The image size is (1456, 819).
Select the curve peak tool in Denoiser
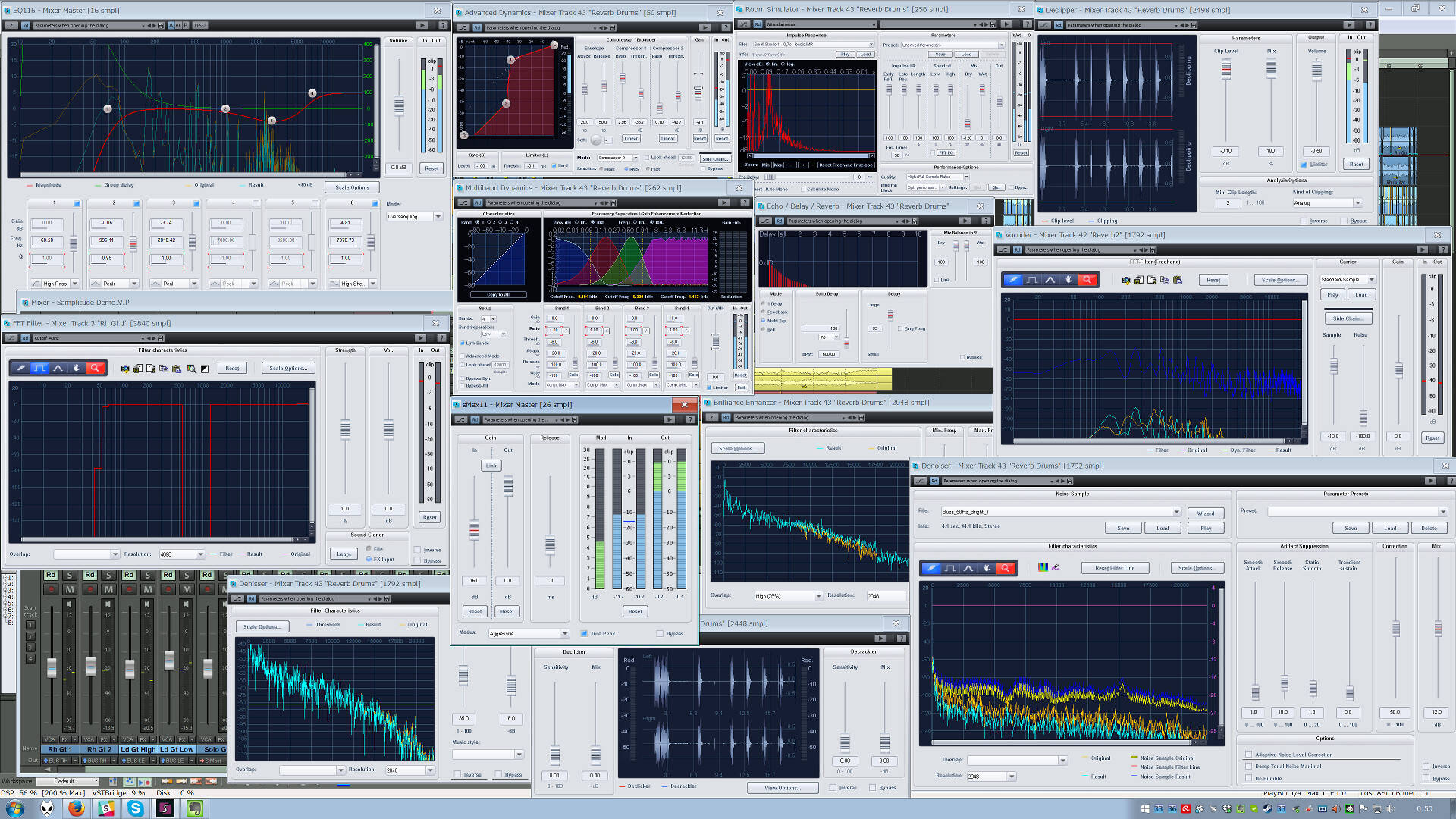coord(968,567)
